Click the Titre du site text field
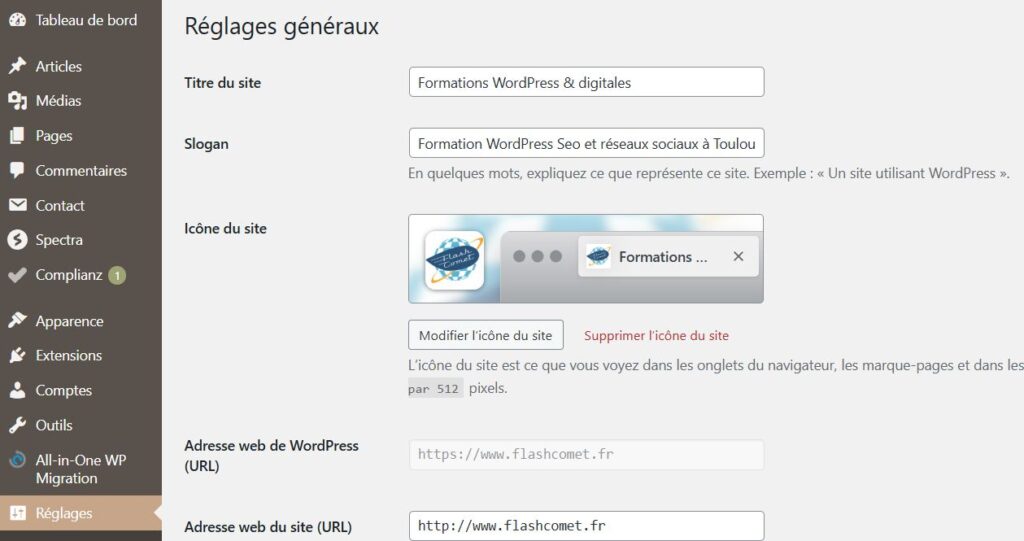The width and height of the screenshot is (1024, 541). click(586, 83)
